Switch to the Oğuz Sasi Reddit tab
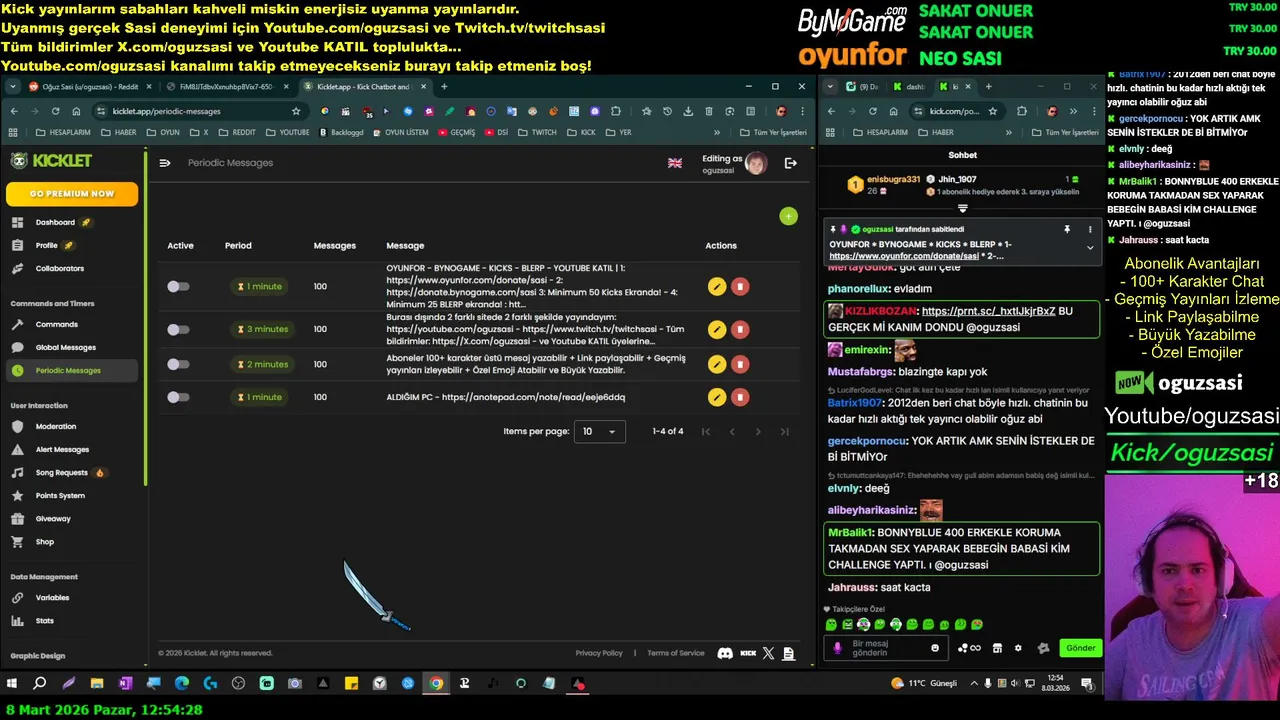The height and width of the screenshot is (720, 1280). (x=89, y=87)
